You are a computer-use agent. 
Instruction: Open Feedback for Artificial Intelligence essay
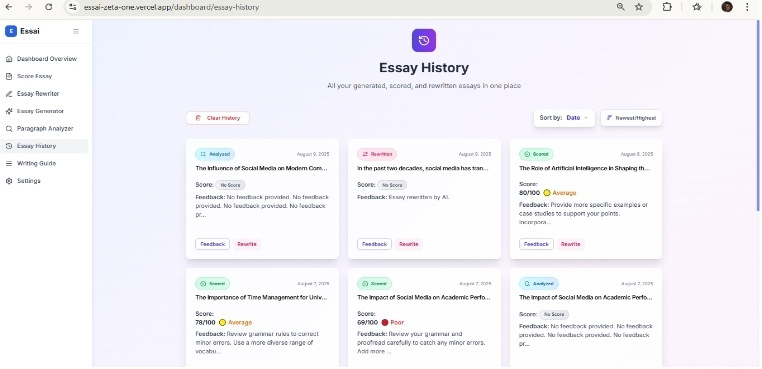tap(537, 244)
